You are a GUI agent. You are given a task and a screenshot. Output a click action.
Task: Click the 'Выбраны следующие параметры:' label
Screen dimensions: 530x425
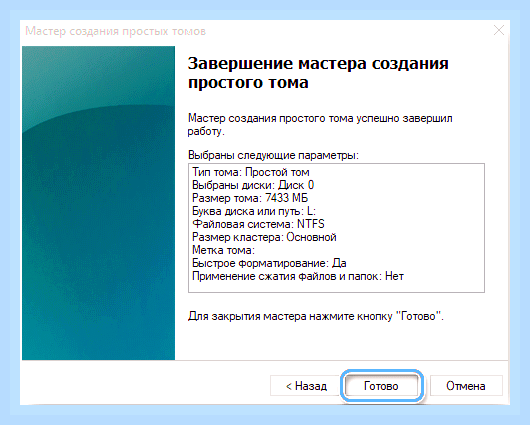click(273, 155)
